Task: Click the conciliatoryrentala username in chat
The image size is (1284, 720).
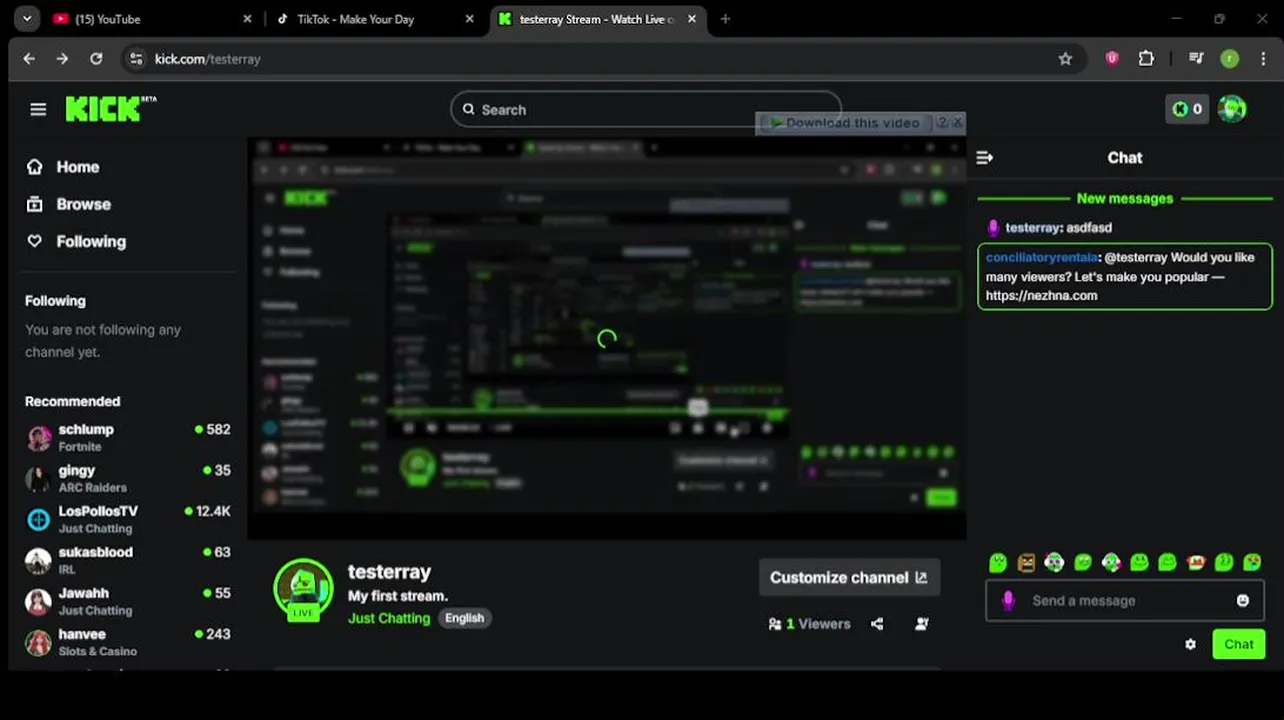Action: click(1042, 258)
